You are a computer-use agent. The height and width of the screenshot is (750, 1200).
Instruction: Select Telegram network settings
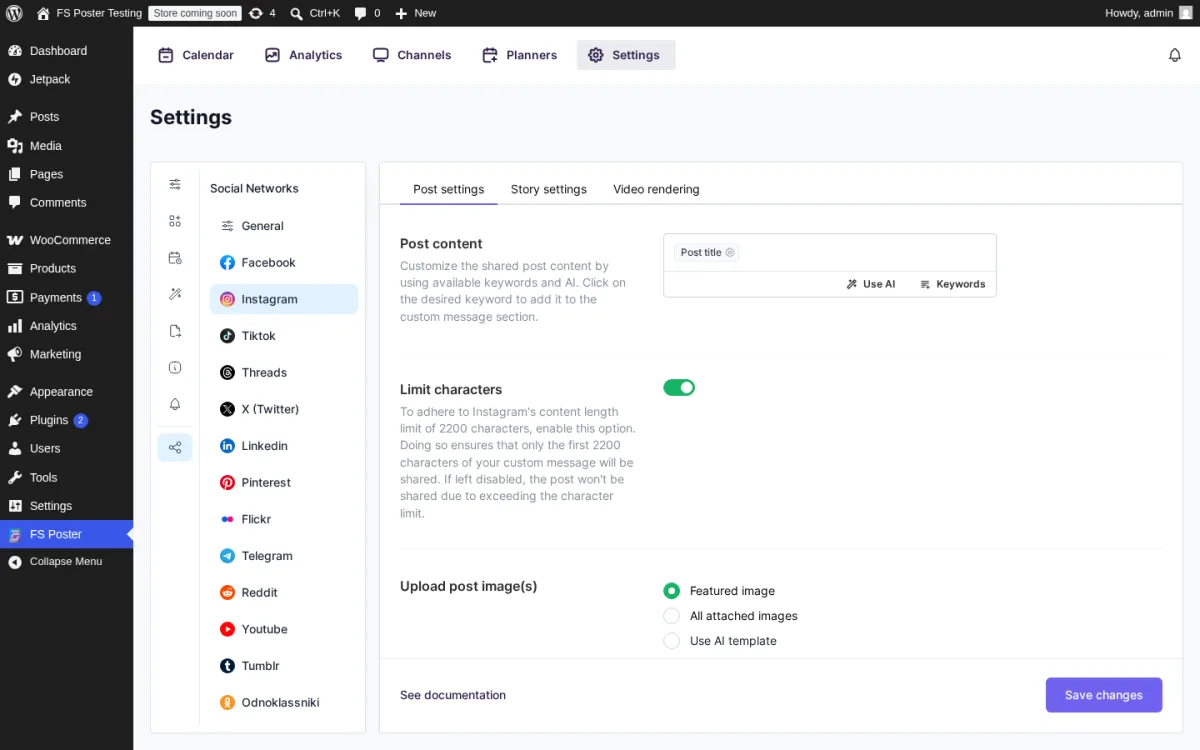point(284,556)
